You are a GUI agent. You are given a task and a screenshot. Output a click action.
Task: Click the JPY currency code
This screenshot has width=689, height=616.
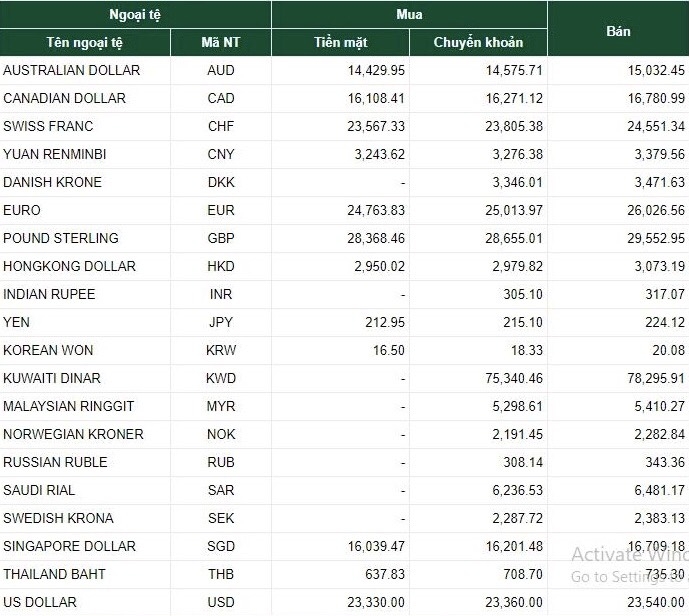pos(221,322)
